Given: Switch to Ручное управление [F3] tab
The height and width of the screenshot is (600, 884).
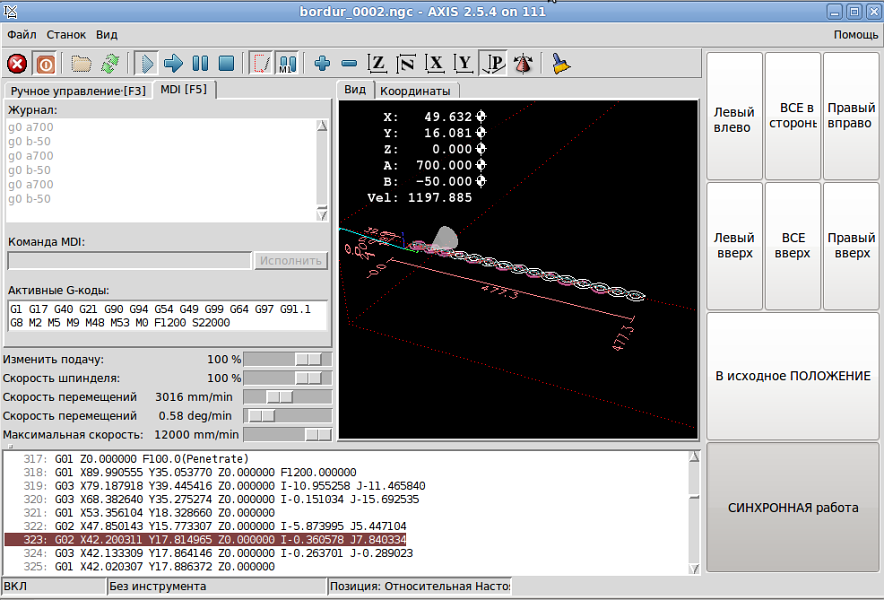Looking at the screenshot, I should 78,91.
